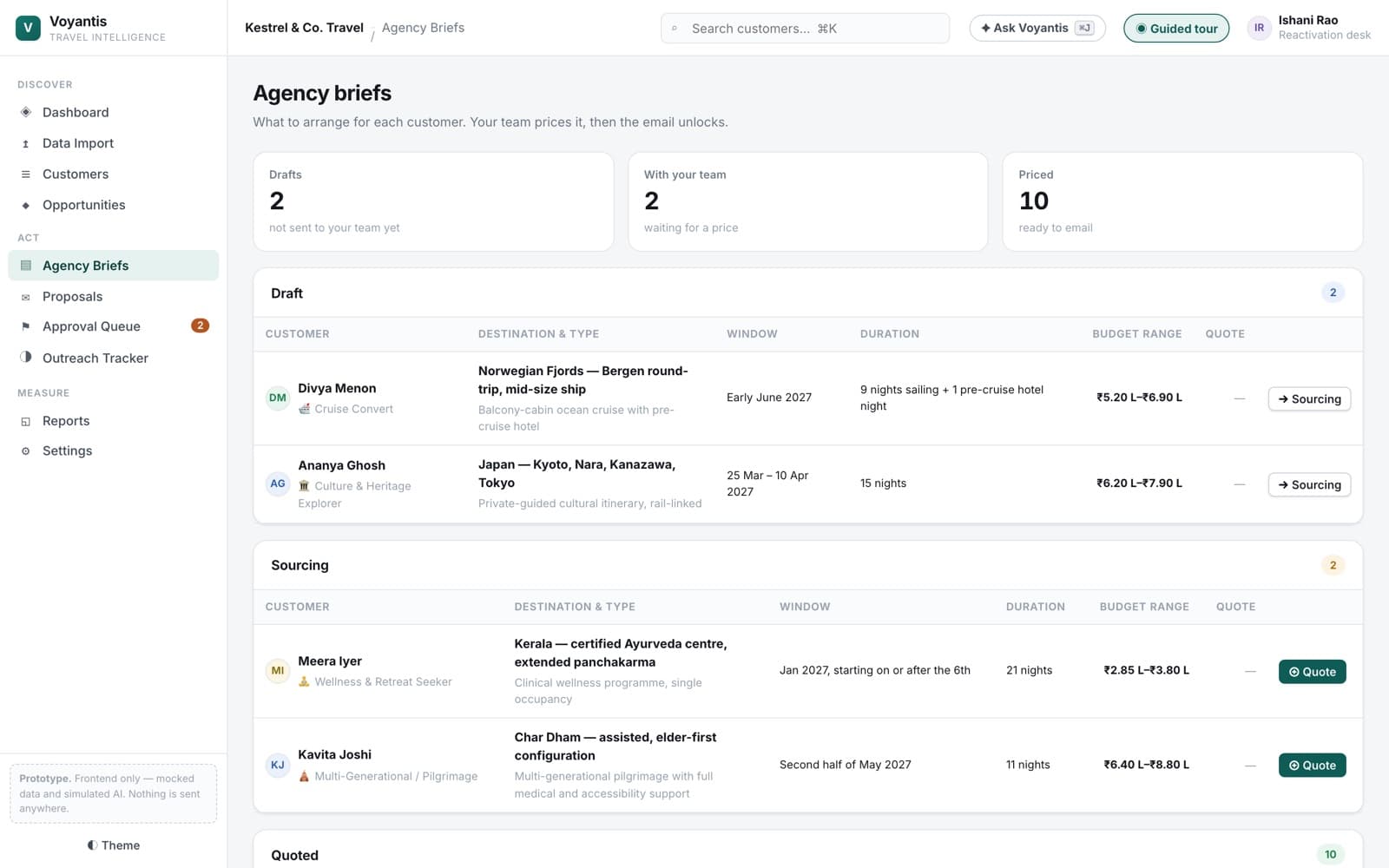Click the Outreach Tracker half-circle icon

[x=25, y=358]
